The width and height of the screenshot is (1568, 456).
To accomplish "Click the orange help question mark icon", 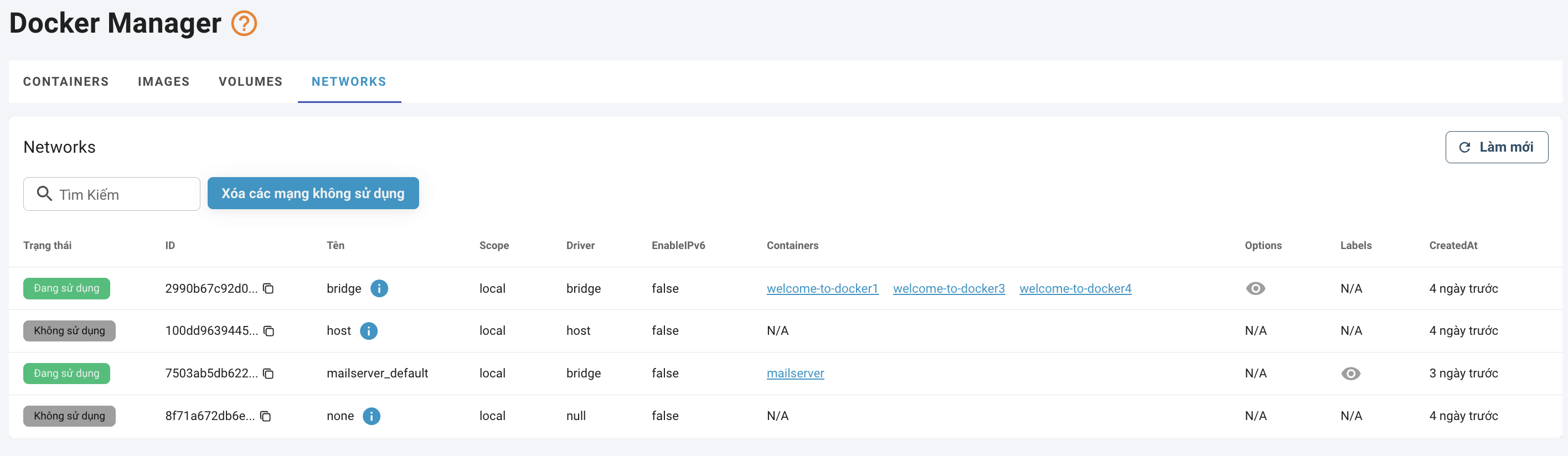I will pyautogui.click(x=244, y=24).
